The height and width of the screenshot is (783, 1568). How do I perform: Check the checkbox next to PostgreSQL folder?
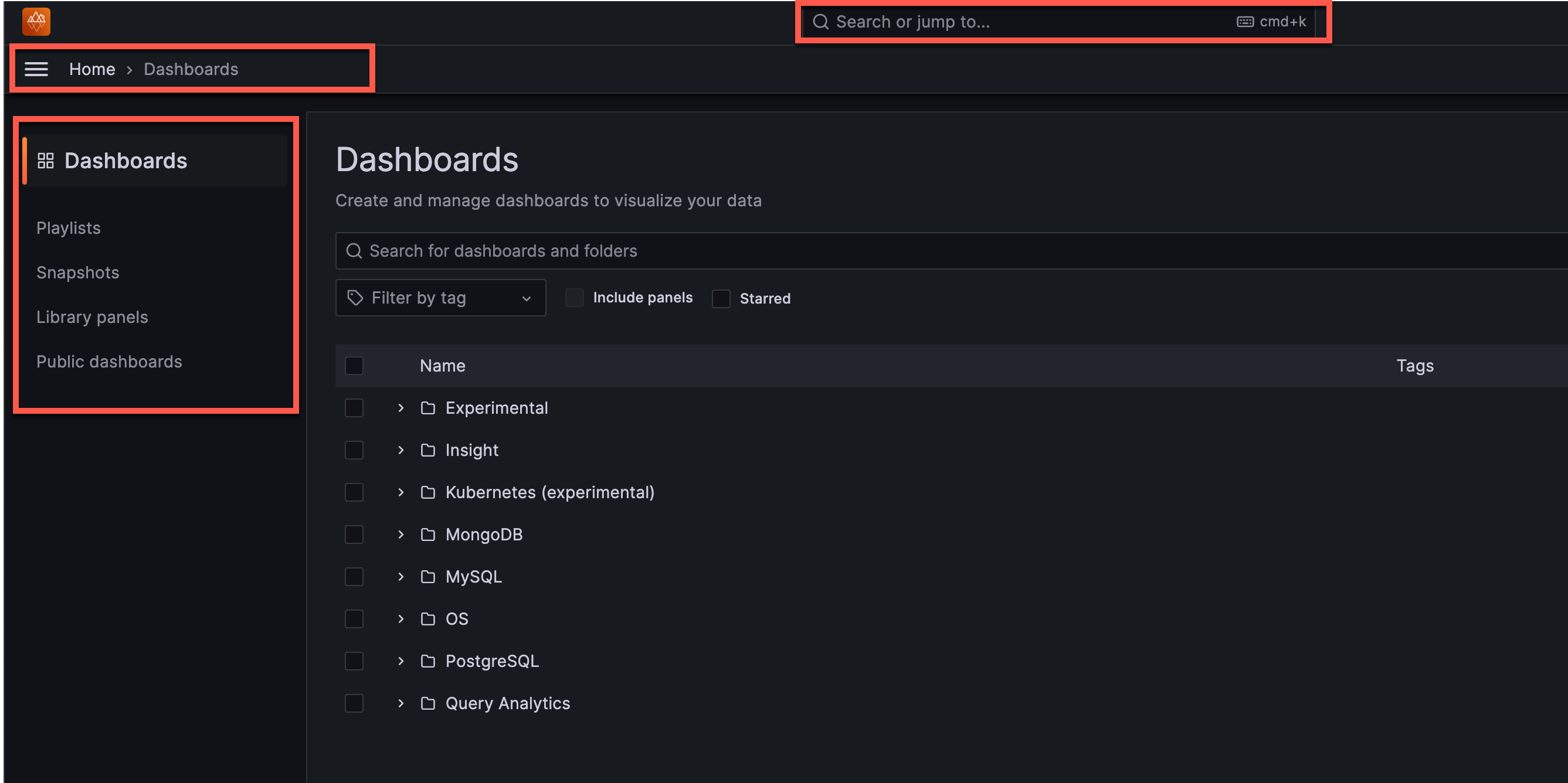(354, 661)
